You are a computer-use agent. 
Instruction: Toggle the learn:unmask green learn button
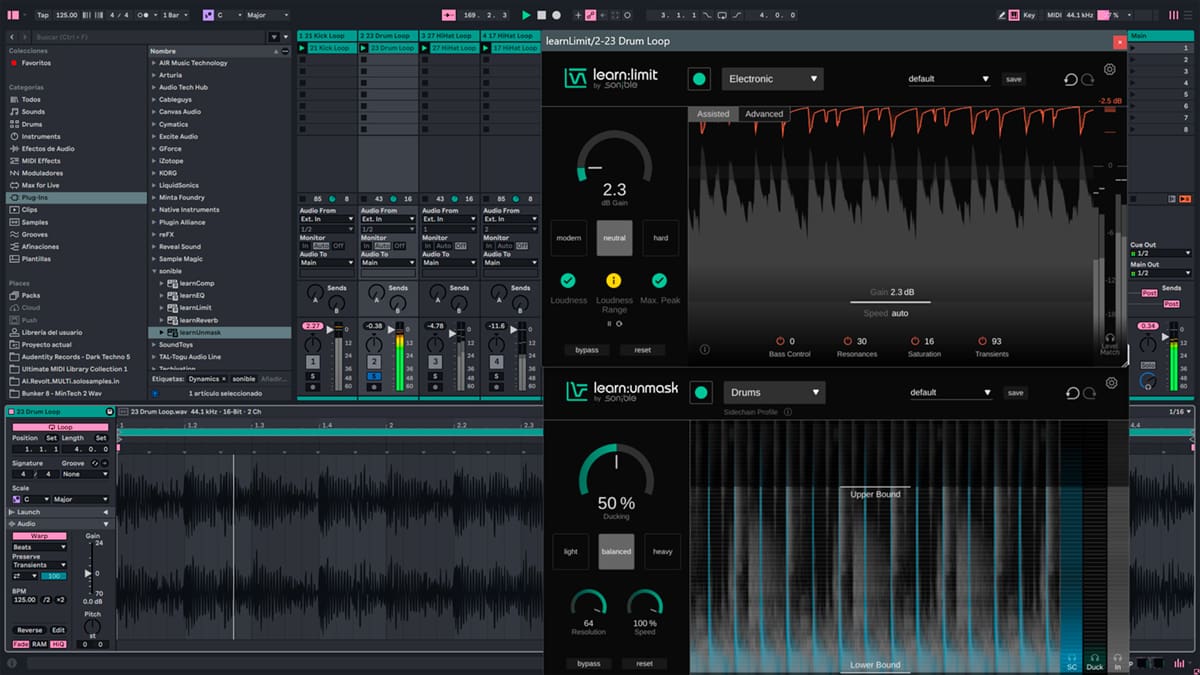point(701,393)
